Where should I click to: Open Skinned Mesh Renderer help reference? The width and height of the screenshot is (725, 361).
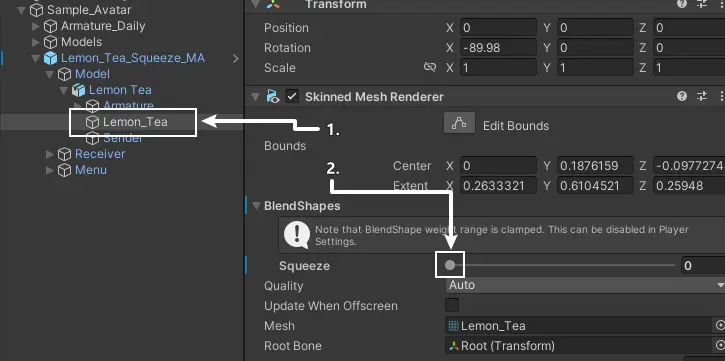[682, 96]
